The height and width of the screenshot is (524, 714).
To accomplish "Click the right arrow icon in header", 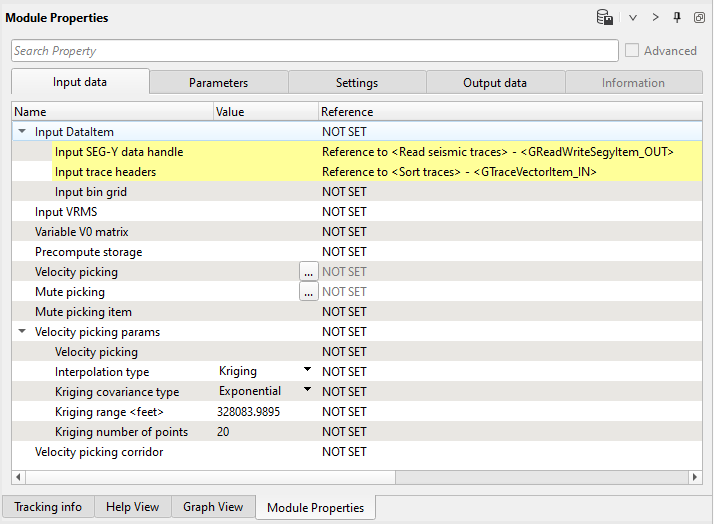I will pos(656,18).
